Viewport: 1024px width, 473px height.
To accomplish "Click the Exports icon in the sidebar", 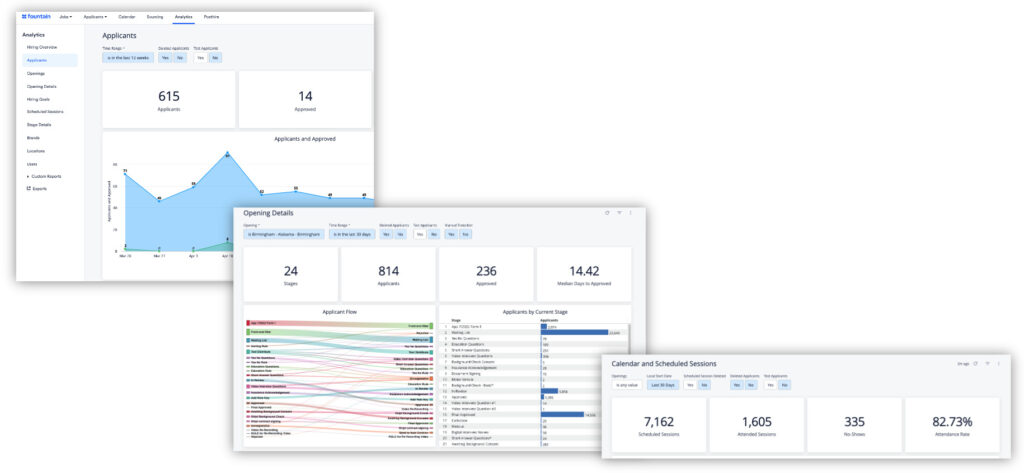I will point(29,188).
